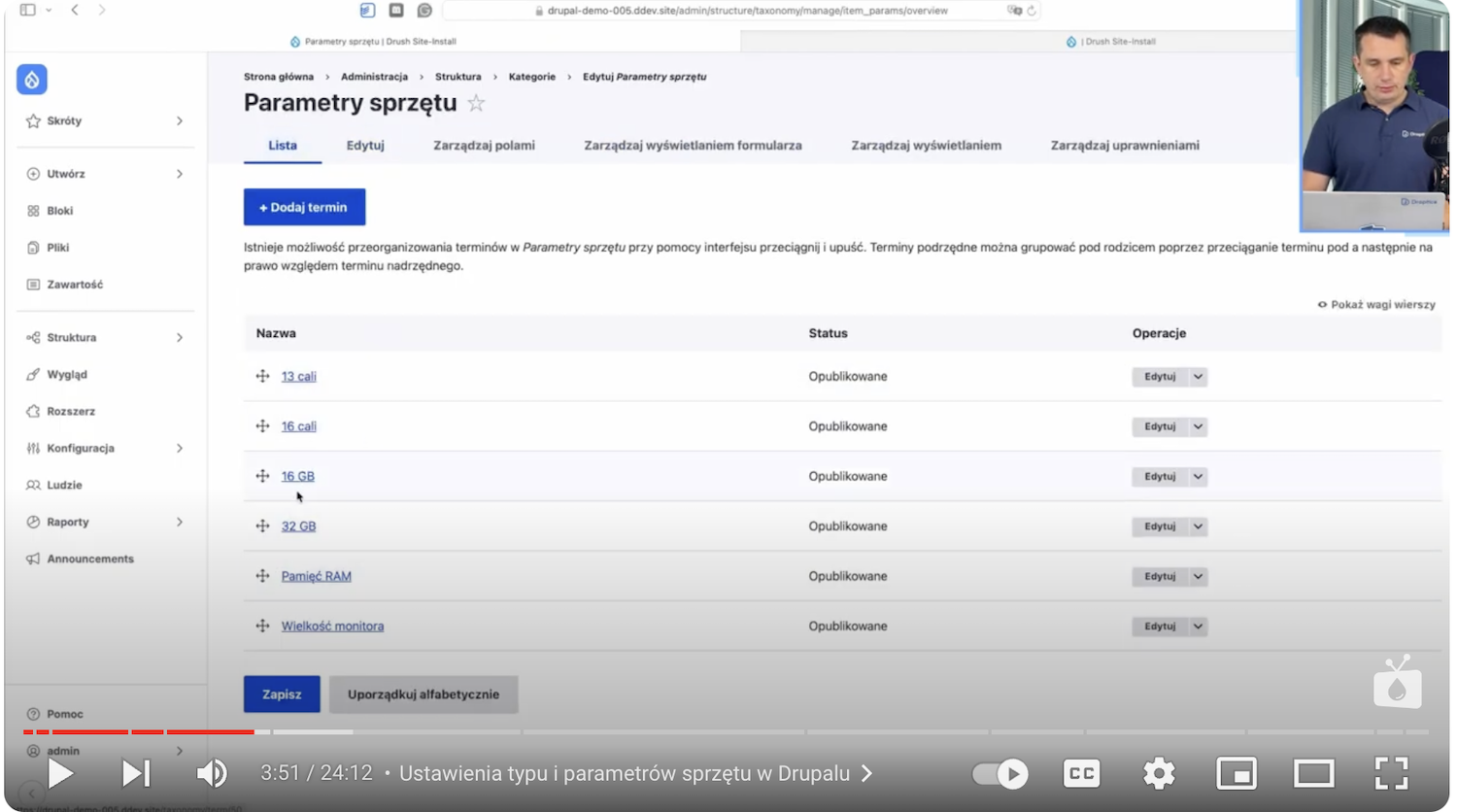Click drag handle for 16 GB row
Image resolution: width=1457 pixels, height=812 pixels.
click(262, 476)
